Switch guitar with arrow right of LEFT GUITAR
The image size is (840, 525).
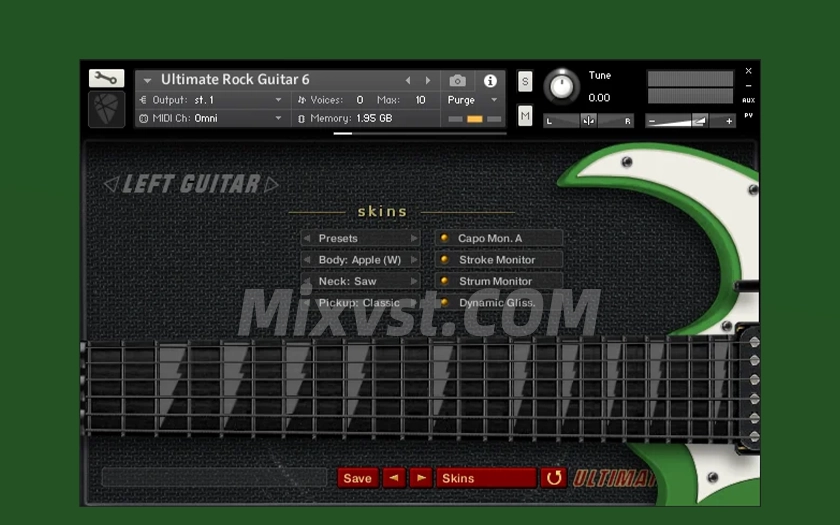(271, 184)
